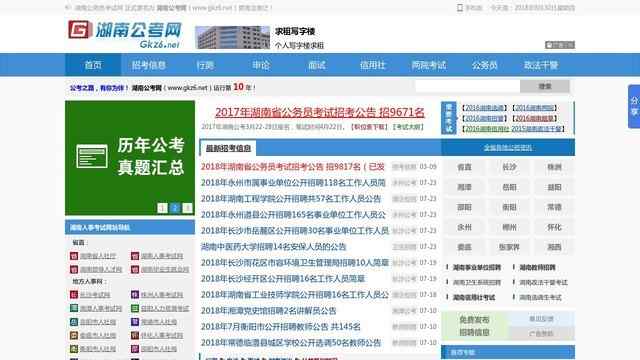Open the 湖南教师招聘 link
Viewport: 640px width, 360px height.
tap(537, 267)
